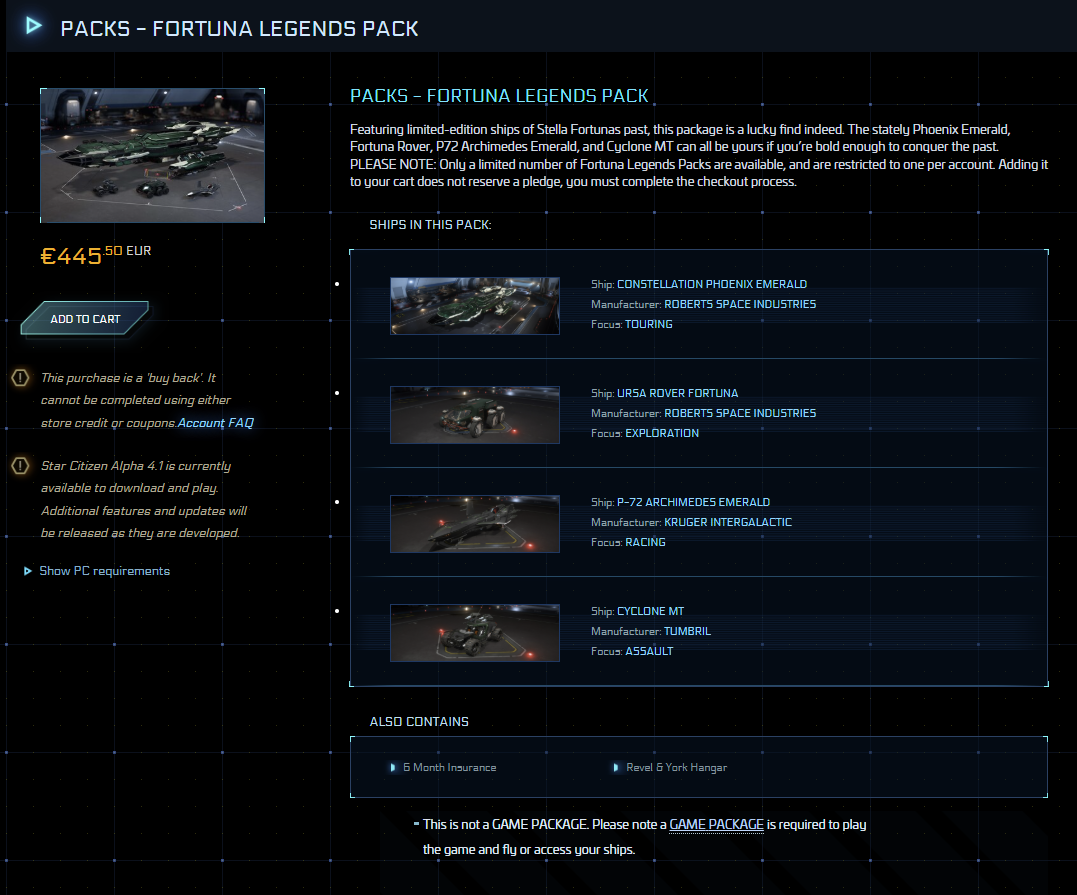Click the bullet icon next to Revel & York Hangar
Image resolution: width=1077 pixels, height=895 pixels.
click(x=616, y=768)
